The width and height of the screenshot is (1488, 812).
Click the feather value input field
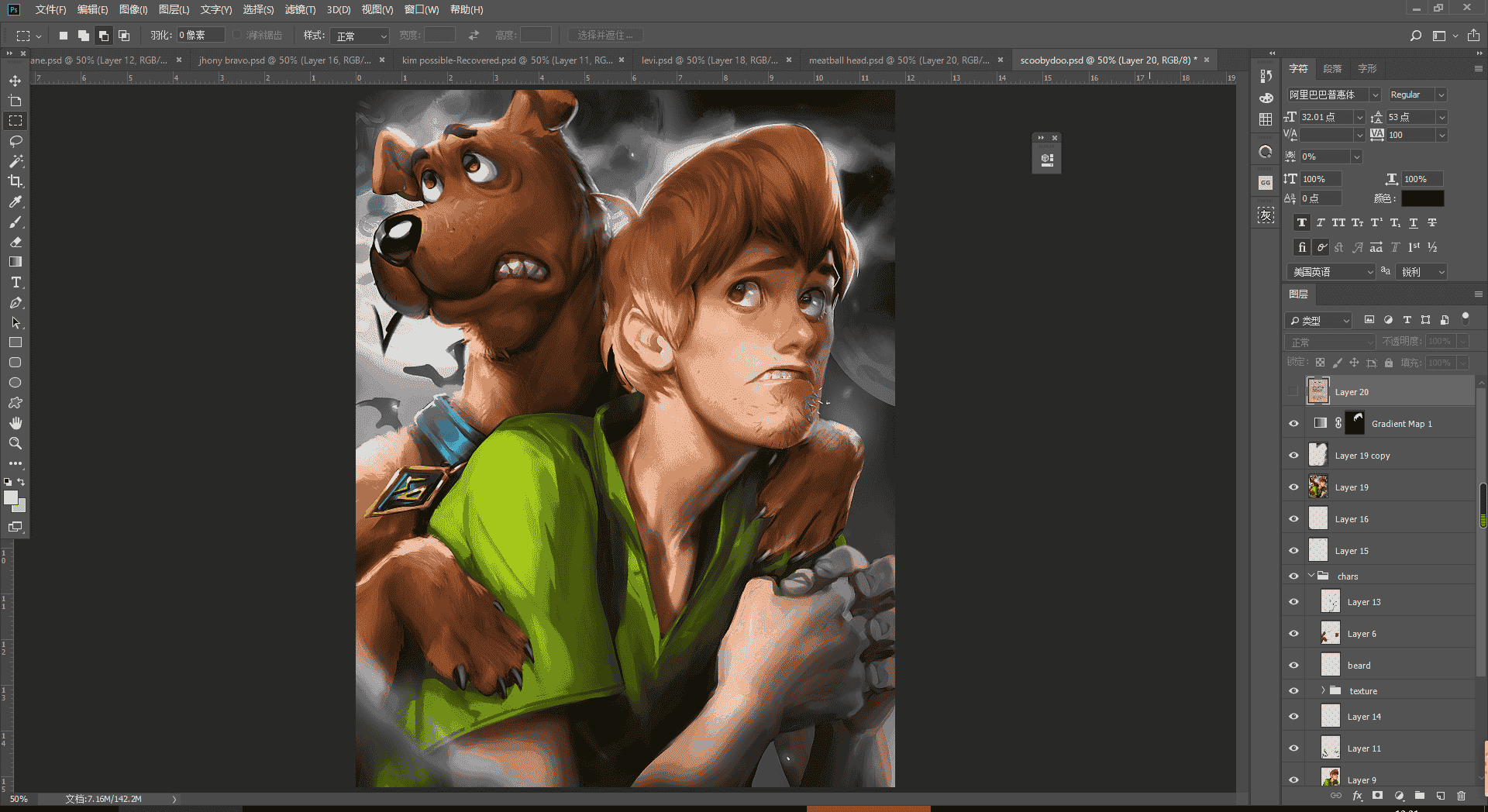click(x=200, y=36)
